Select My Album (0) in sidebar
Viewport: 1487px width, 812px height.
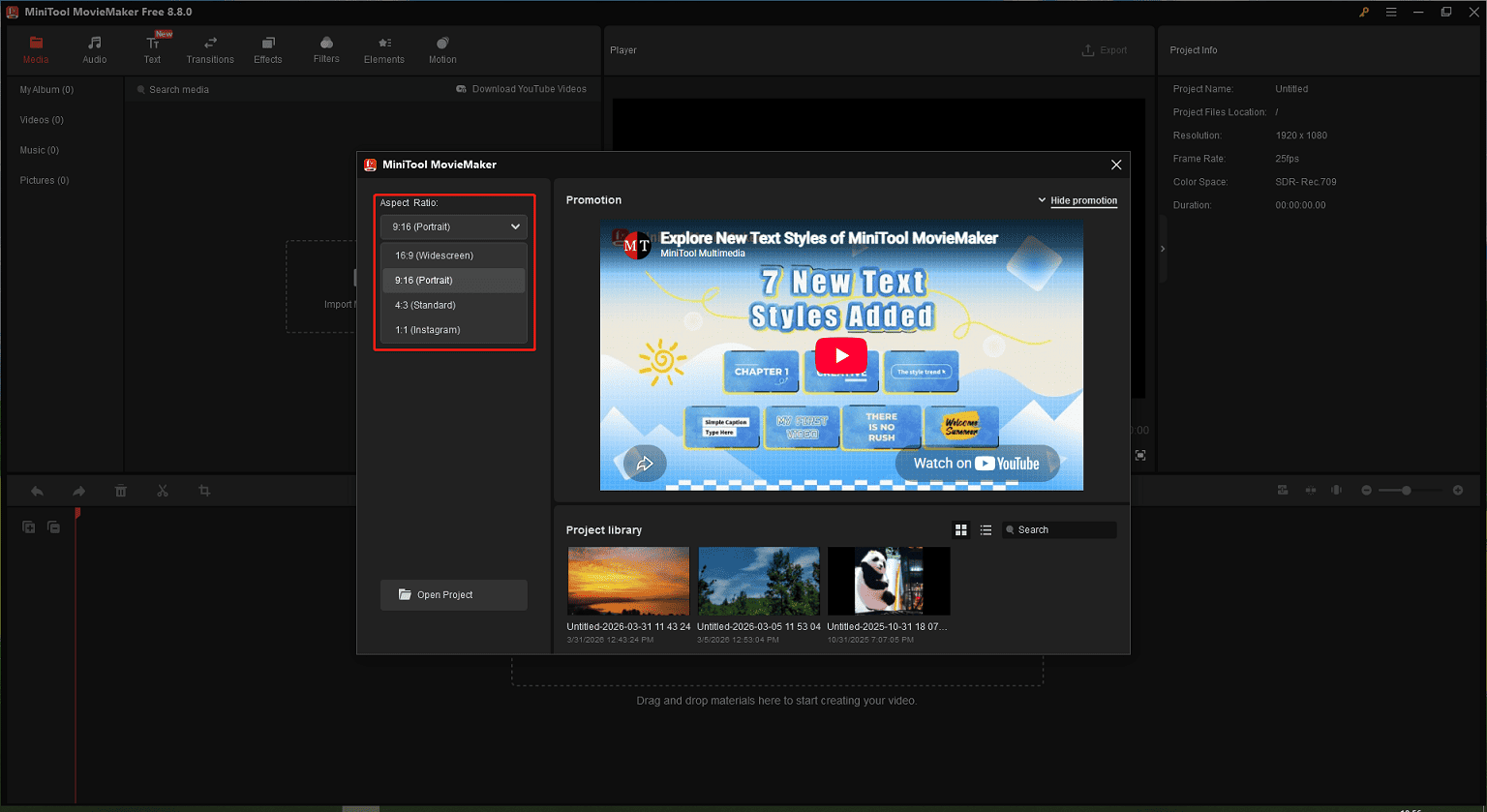46,90
